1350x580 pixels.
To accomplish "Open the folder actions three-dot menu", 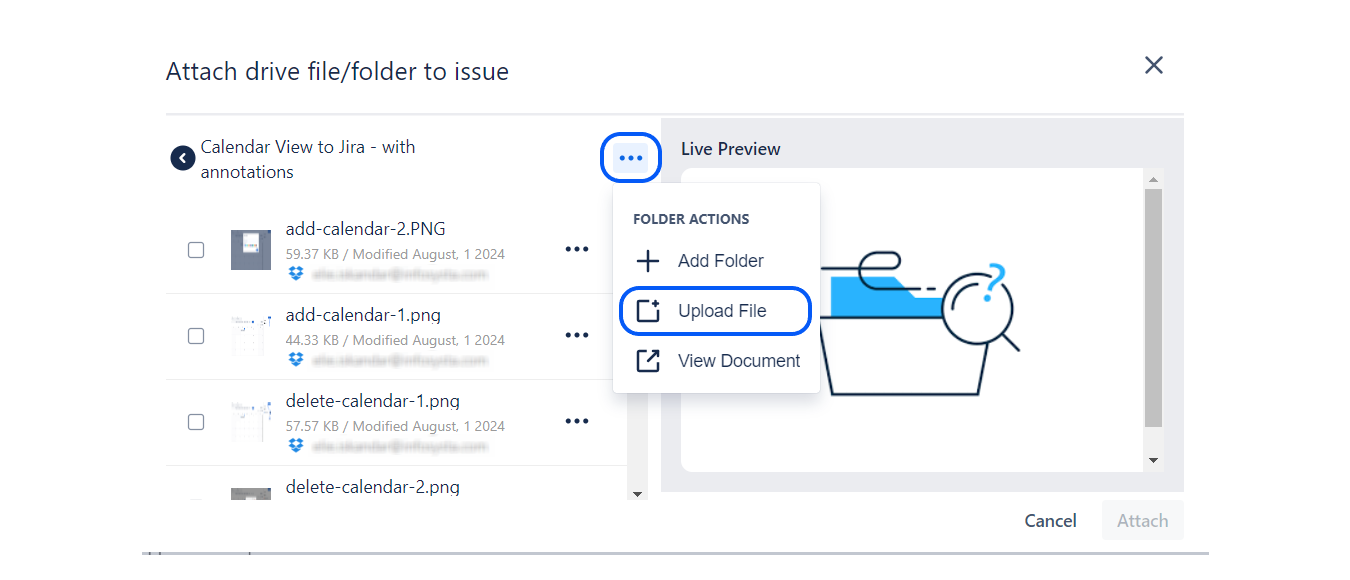I will tap(630, 158).
